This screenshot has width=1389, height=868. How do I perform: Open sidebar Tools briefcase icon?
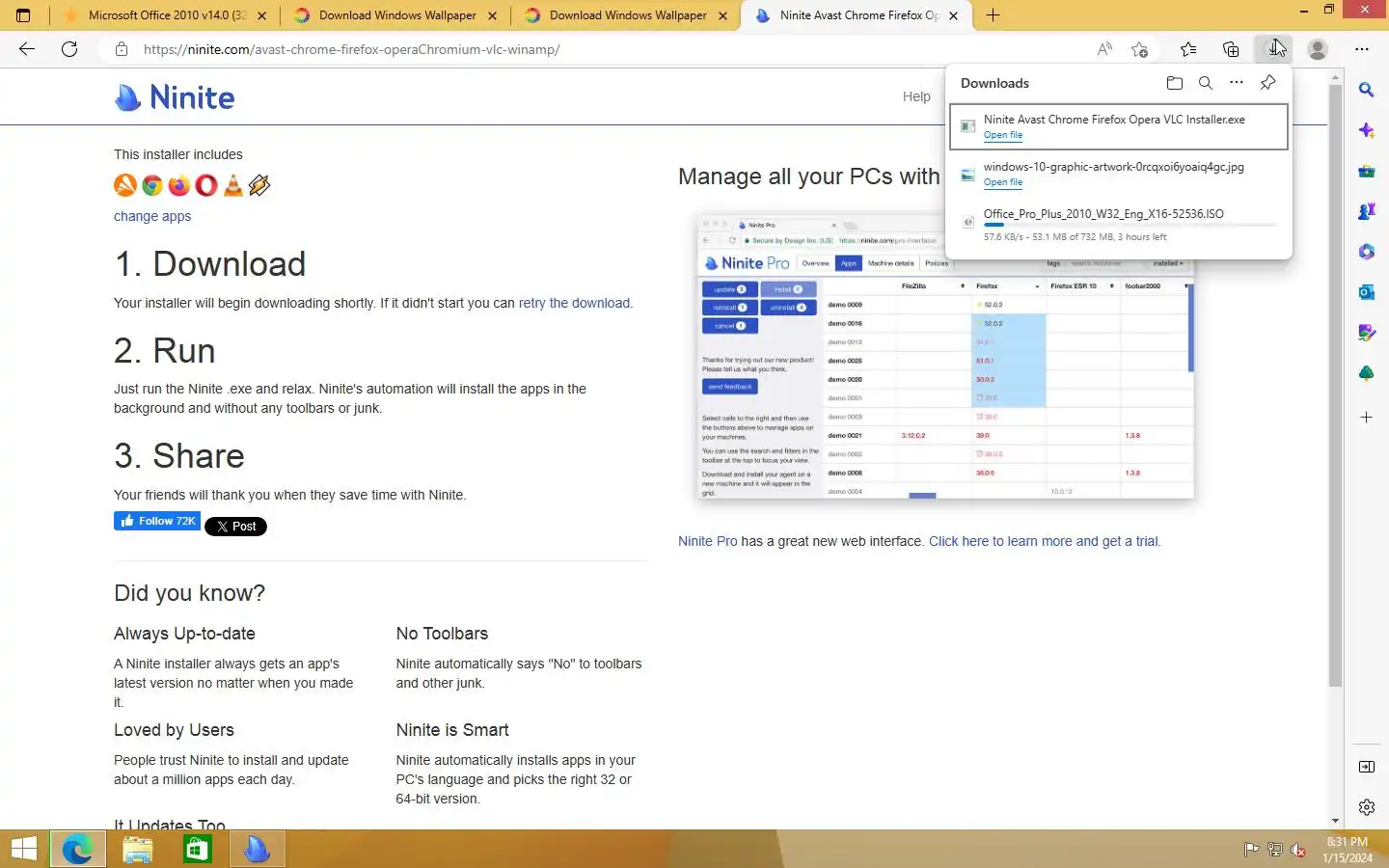pos(1367,171)
